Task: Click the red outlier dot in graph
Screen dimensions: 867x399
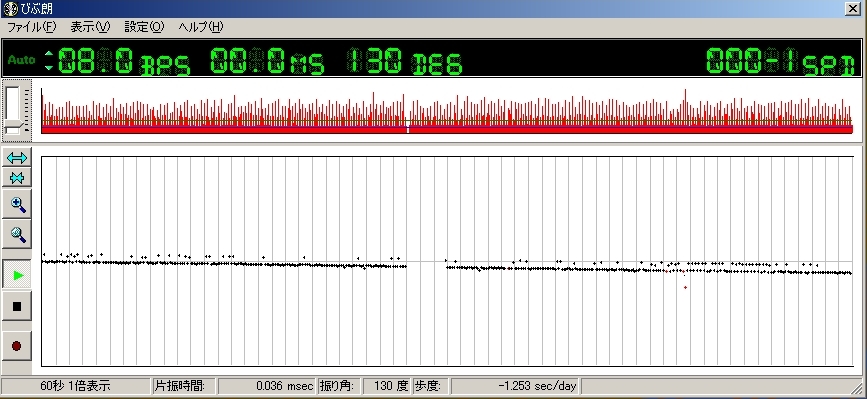Action: point(686,287)
